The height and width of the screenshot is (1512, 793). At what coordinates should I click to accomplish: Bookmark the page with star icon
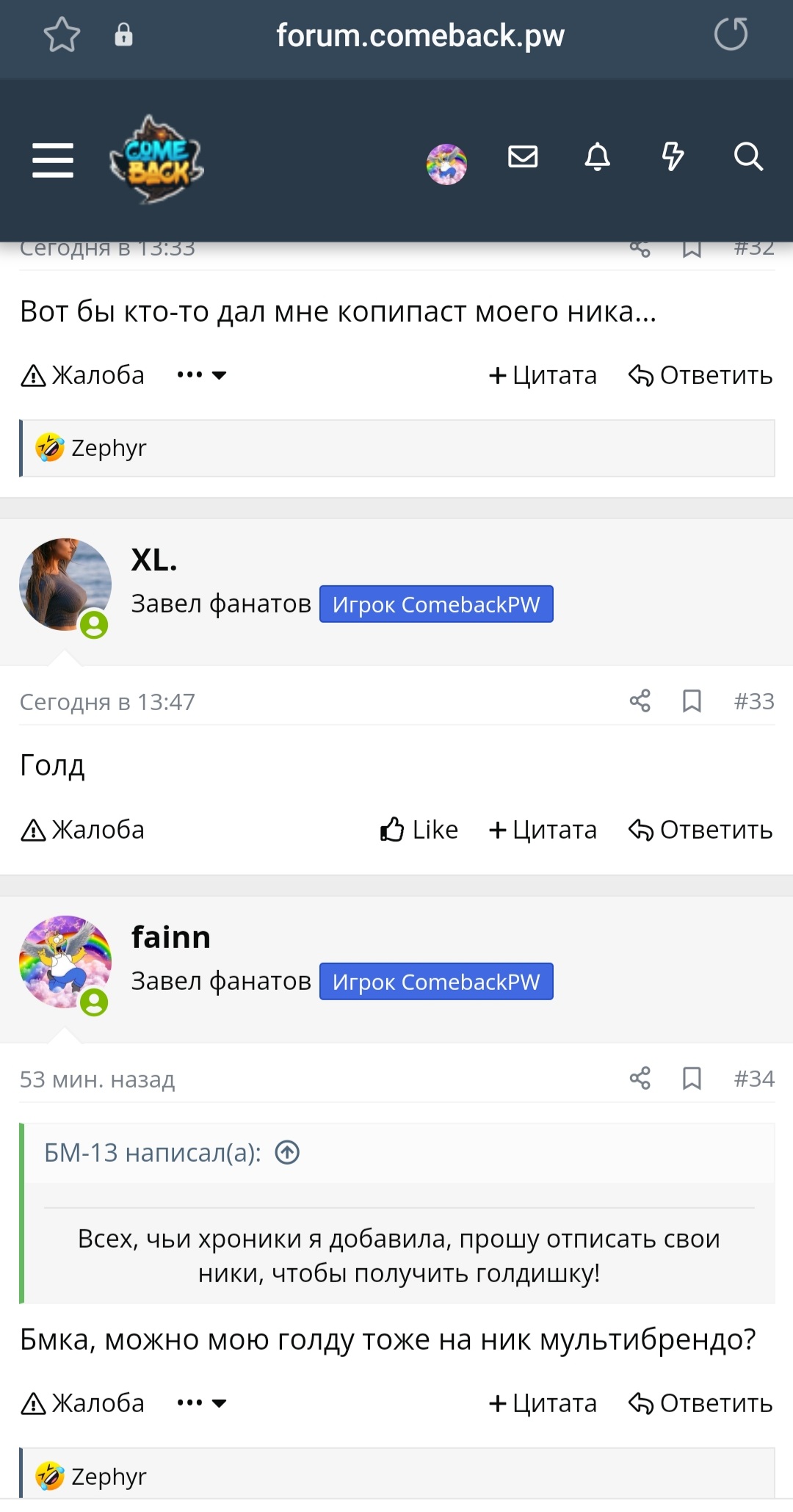(x=62, y=35)
